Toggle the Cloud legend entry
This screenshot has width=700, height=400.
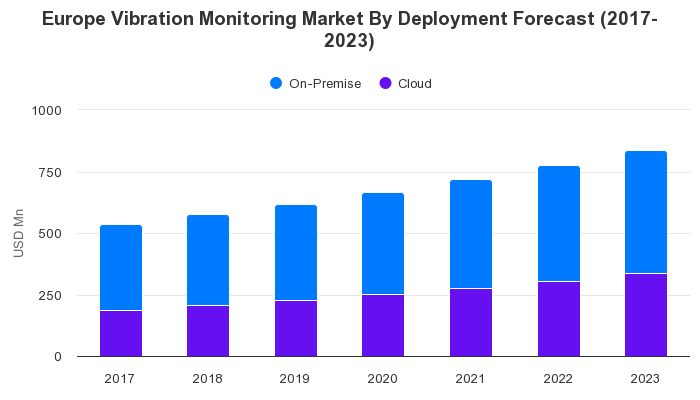click(405, 83)
